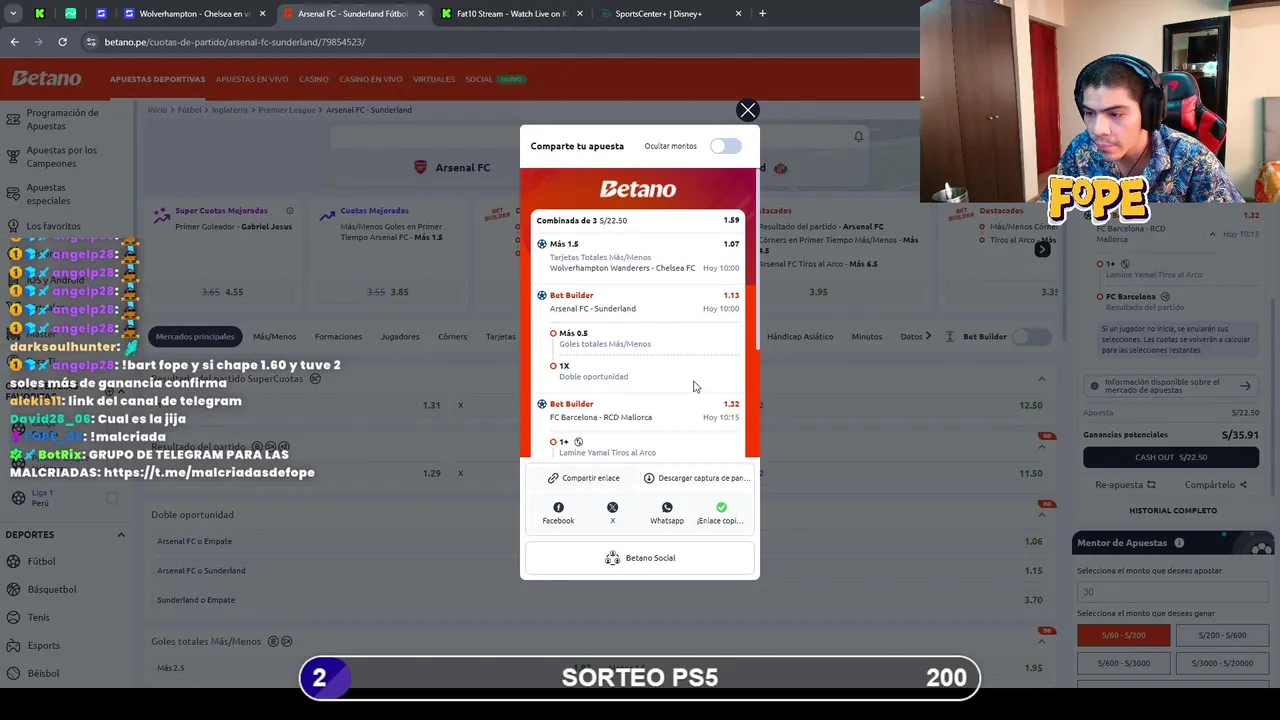Screen dimensions: 1280x720
Task: Open the browser tab search dropdown
Action: [13, 14]
